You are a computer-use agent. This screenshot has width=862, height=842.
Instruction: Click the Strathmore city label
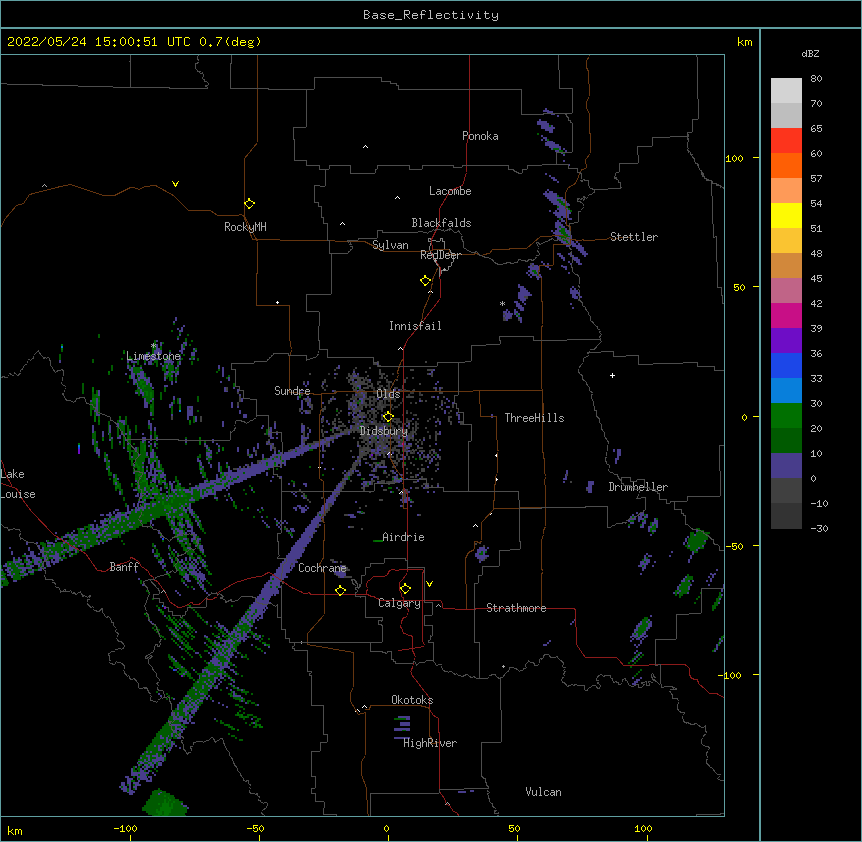point(516,608)
